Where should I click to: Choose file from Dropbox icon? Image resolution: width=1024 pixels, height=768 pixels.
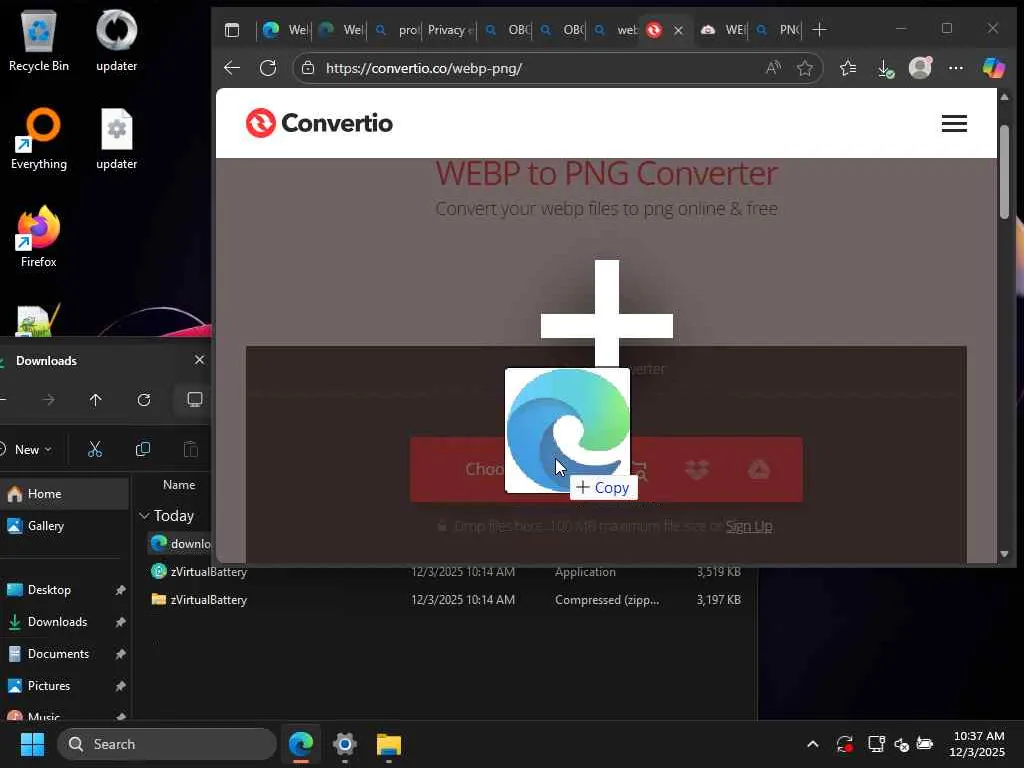tap(697, 470)
